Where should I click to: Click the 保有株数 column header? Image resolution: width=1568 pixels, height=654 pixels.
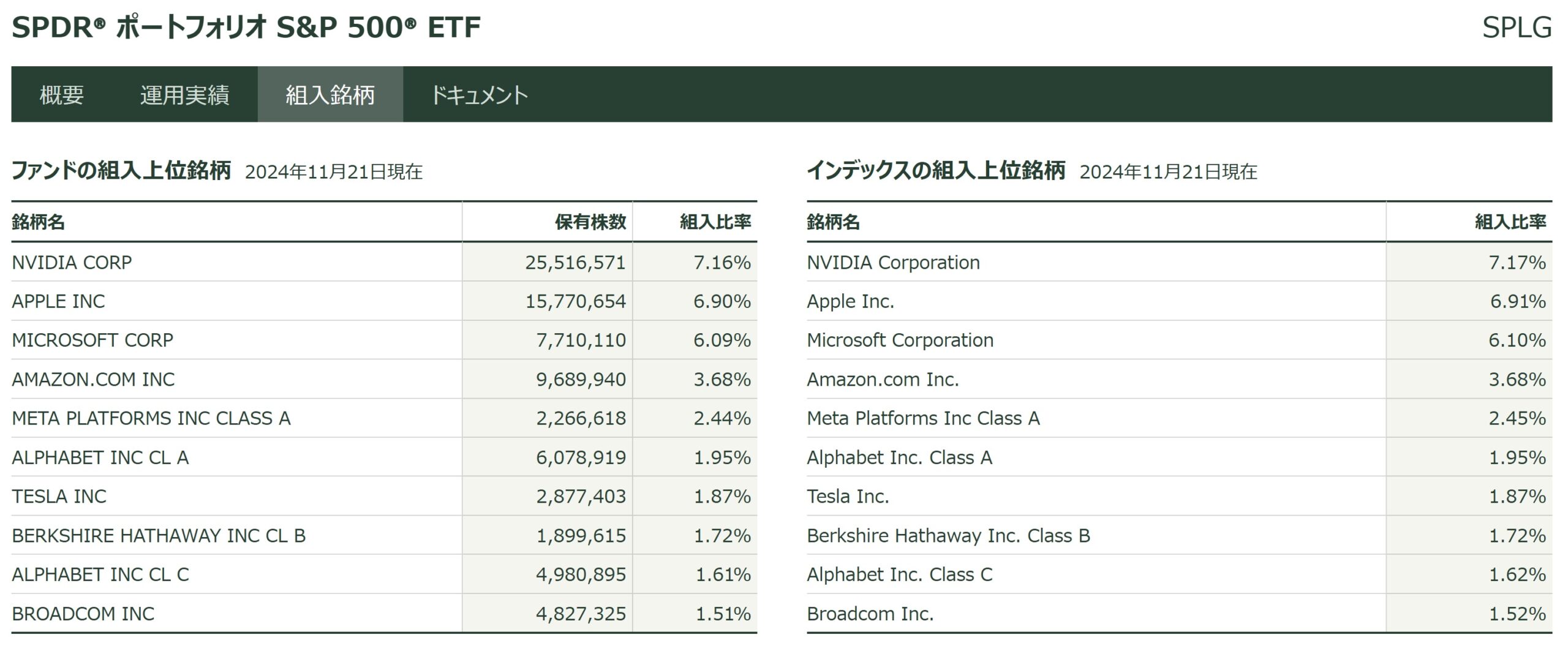[590, 222]
